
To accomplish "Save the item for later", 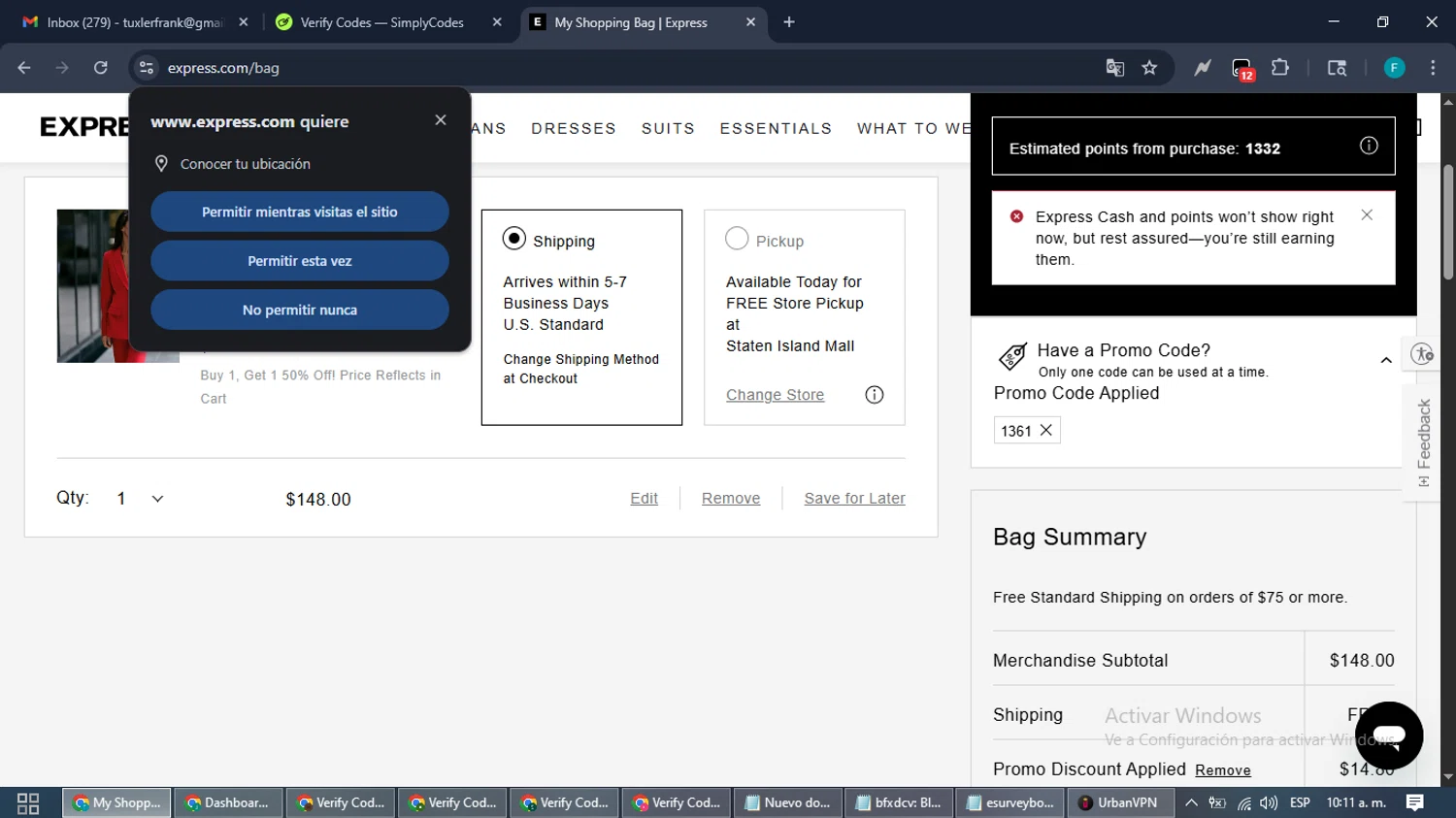I will coord(854,499).
